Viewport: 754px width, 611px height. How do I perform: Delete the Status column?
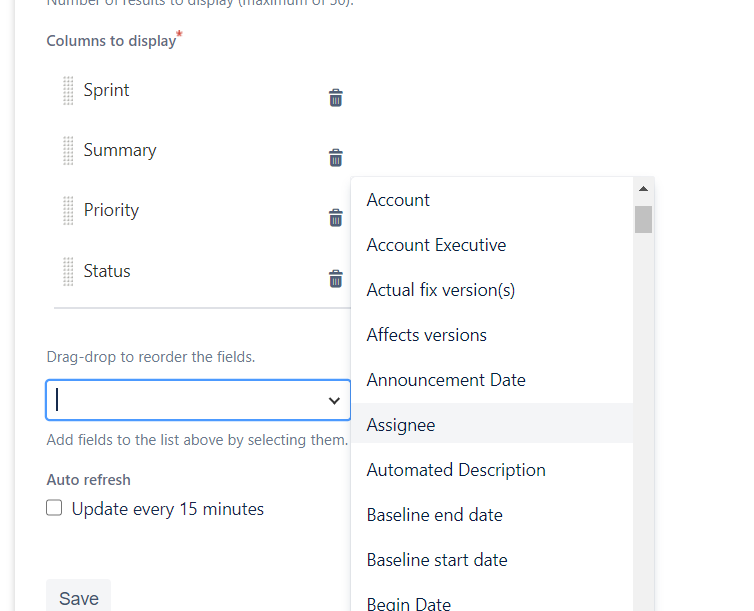pos(336,279)
